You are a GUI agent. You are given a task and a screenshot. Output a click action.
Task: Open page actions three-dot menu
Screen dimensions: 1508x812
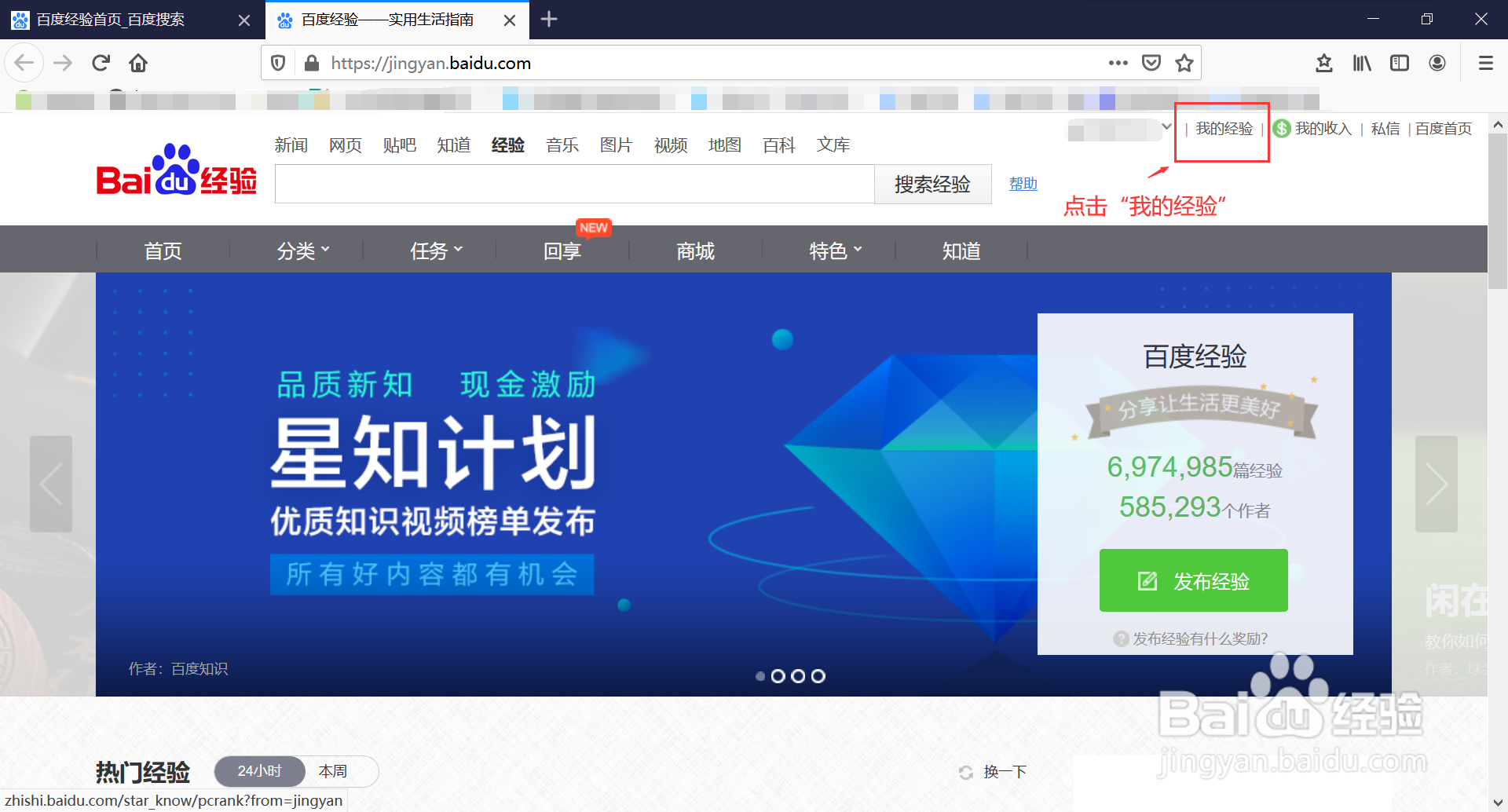pos(1118,63)
